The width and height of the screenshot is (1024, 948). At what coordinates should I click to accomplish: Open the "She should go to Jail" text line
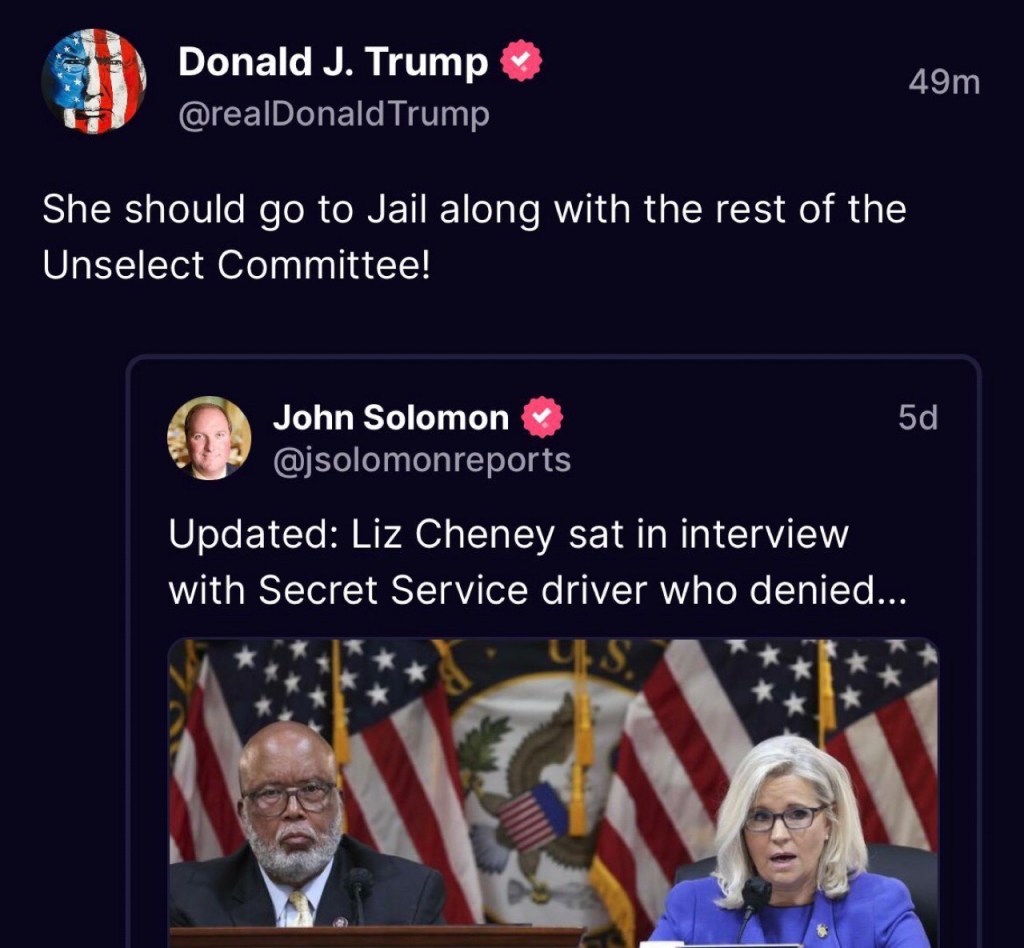pyautogui.click(x=474, y=210)
